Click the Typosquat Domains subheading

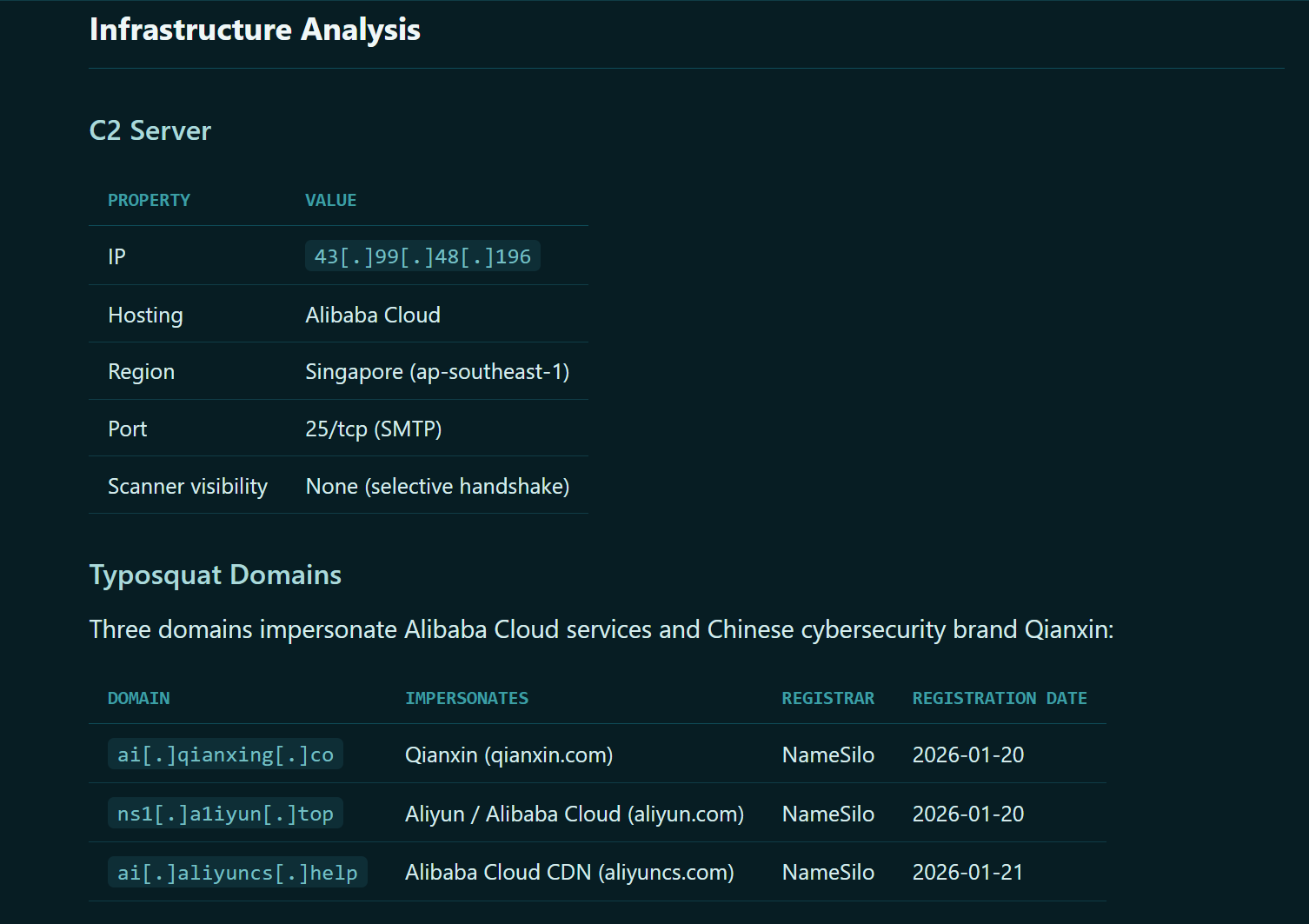click(216, 575)
